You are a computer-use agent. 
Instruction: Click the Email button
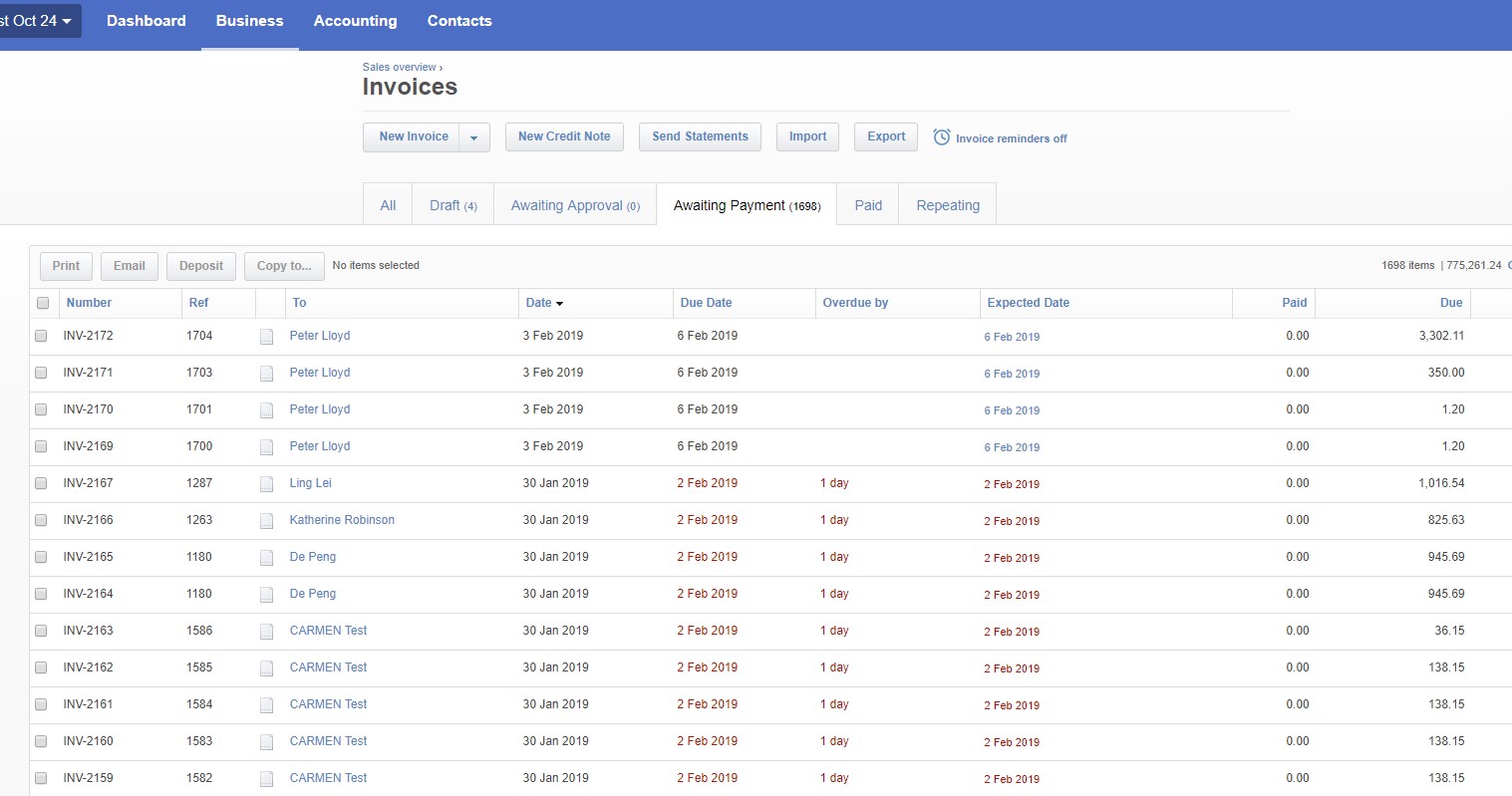pyautogui.click(x=130, y=266)
